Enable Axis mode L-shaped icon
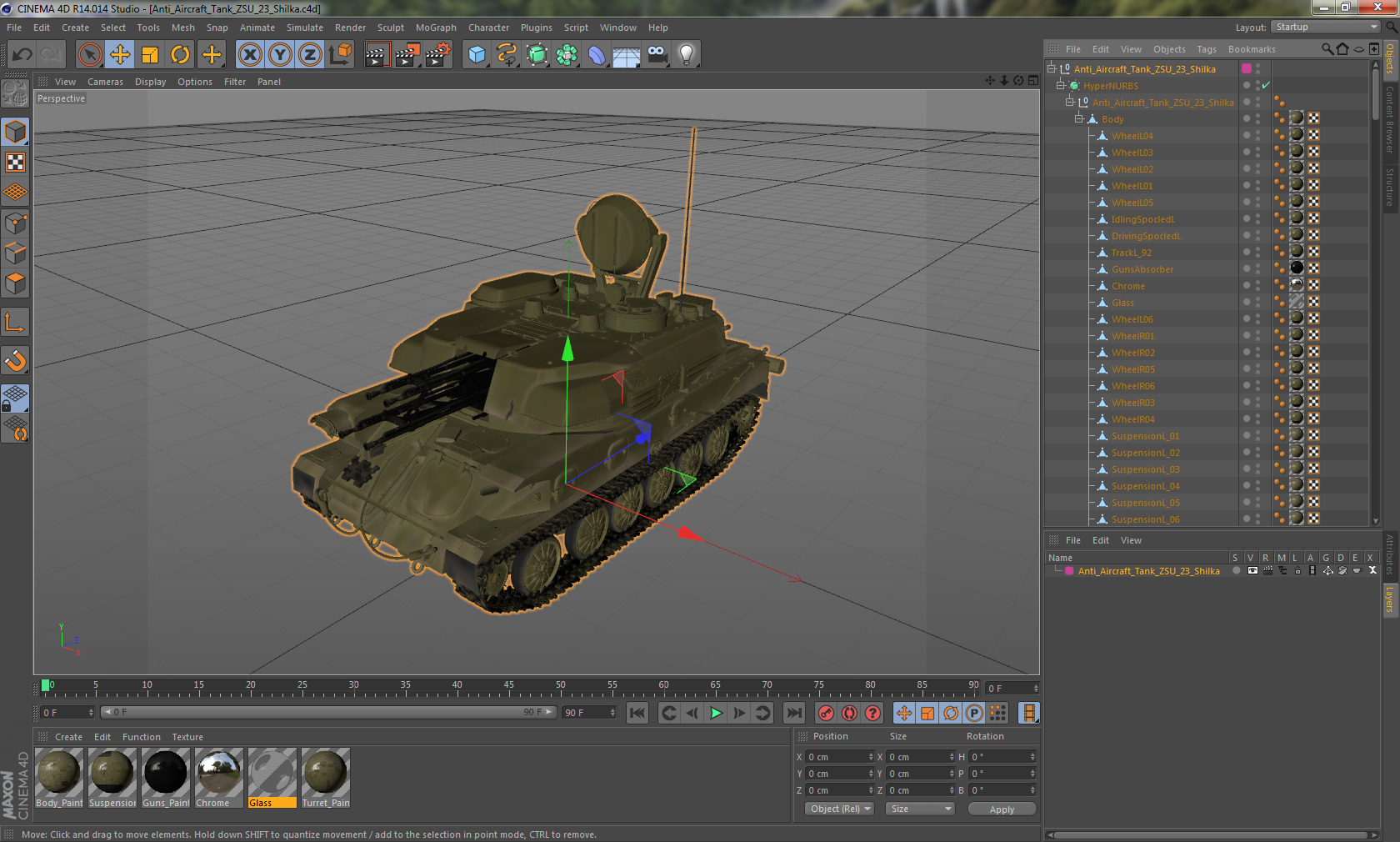Viewport: 1400px width, 842px height. [x=15, y=322]
